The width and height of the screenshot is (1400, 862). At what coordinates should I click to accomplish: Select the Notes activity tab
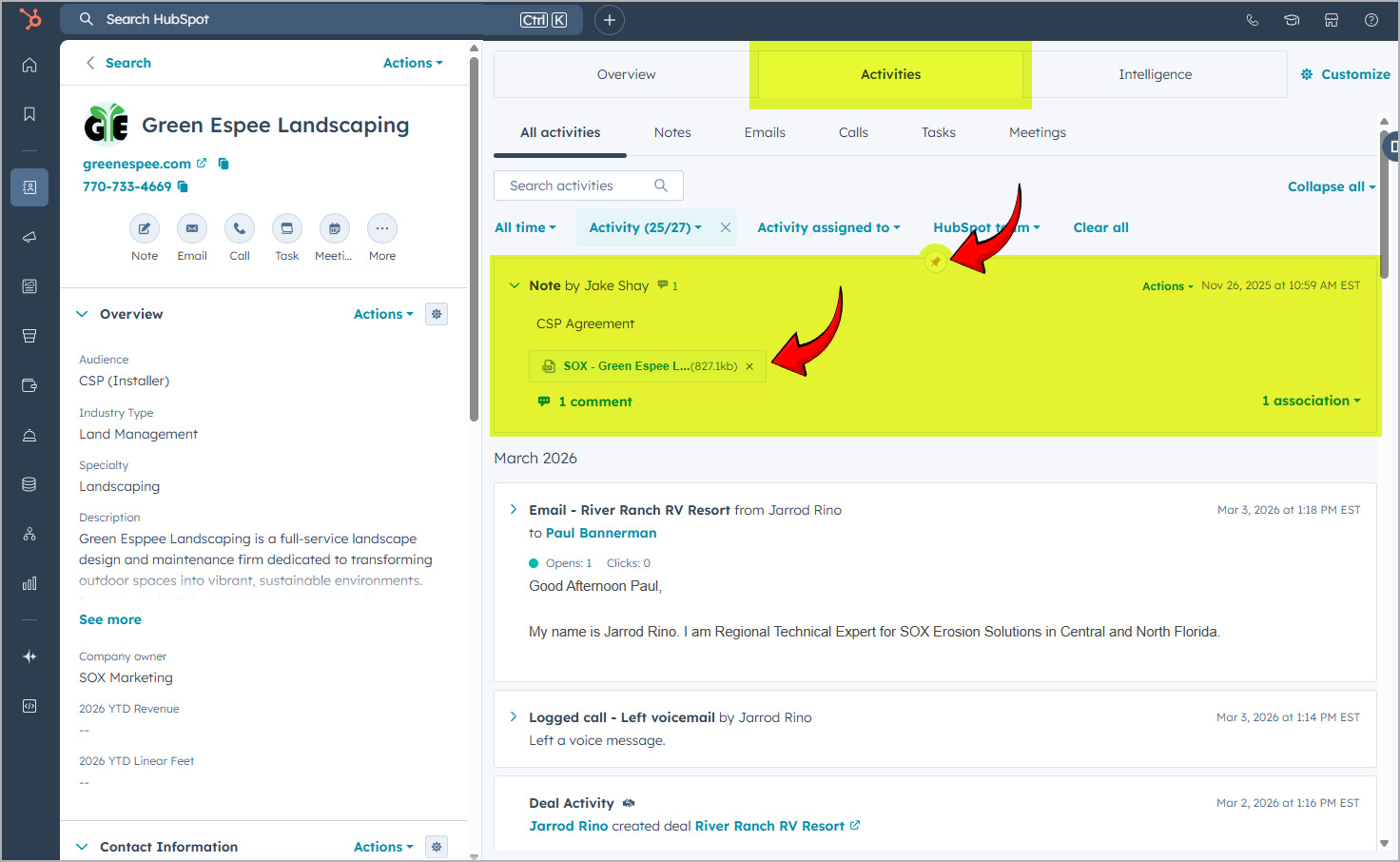tap(672, 132)
